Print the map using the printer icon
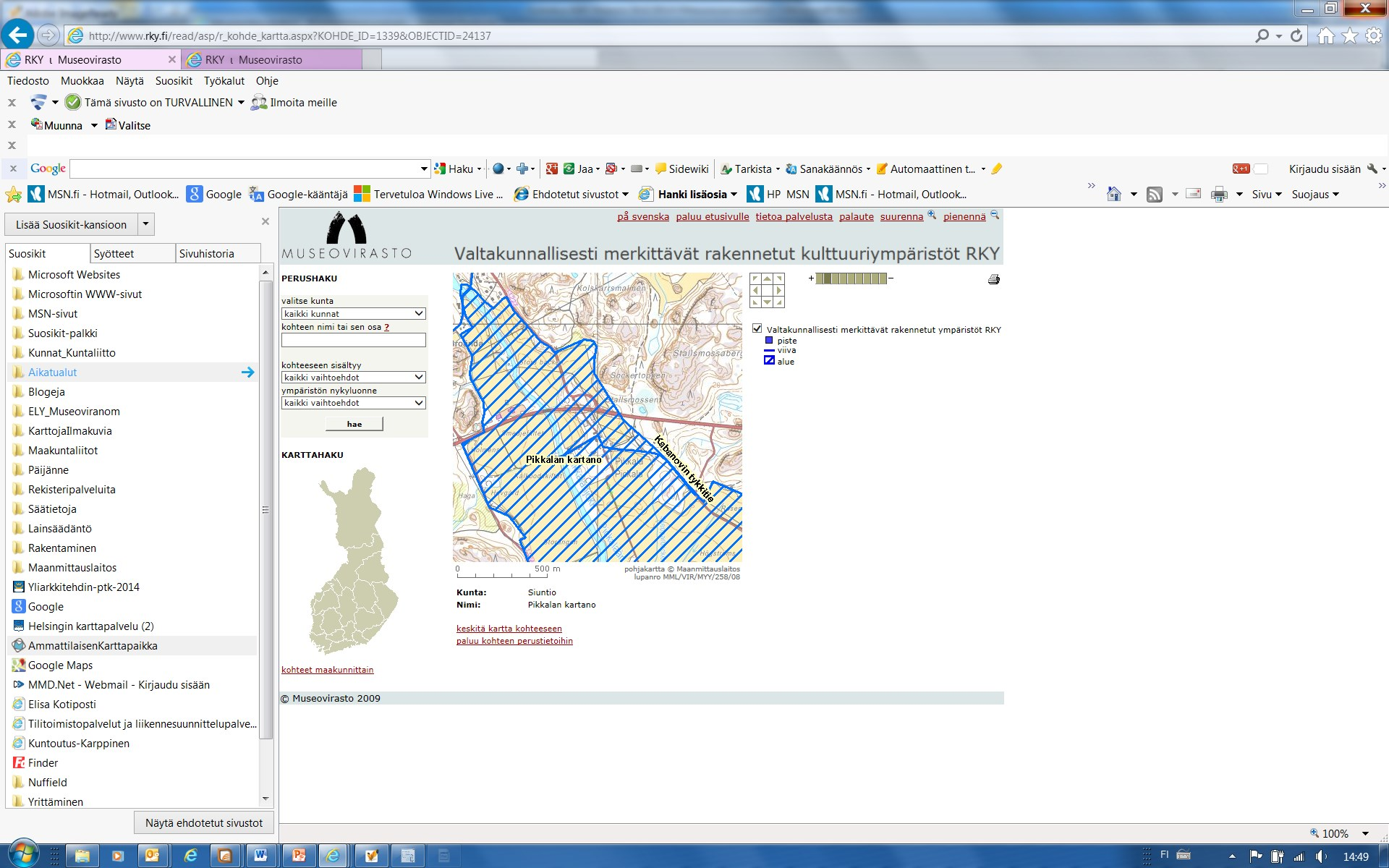 click(x=994, y=279)
